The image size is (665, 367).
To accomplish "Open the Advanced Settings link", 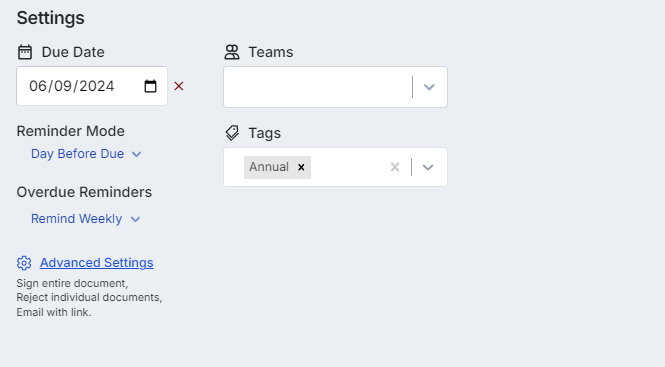I will coord(97,263).
